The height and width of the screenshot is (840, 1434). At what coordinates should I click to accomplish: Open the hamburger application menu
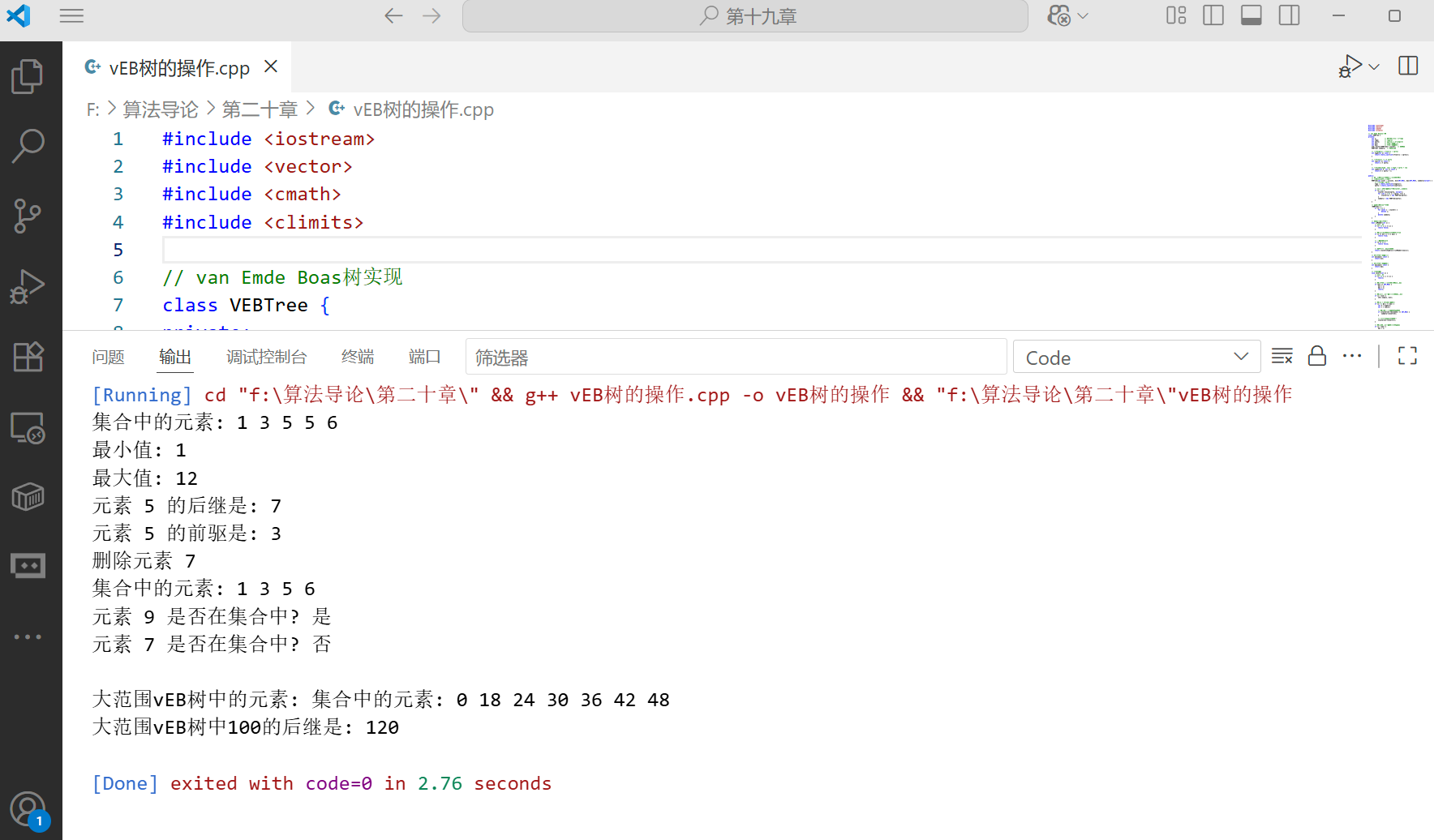(x=71, y=15)
